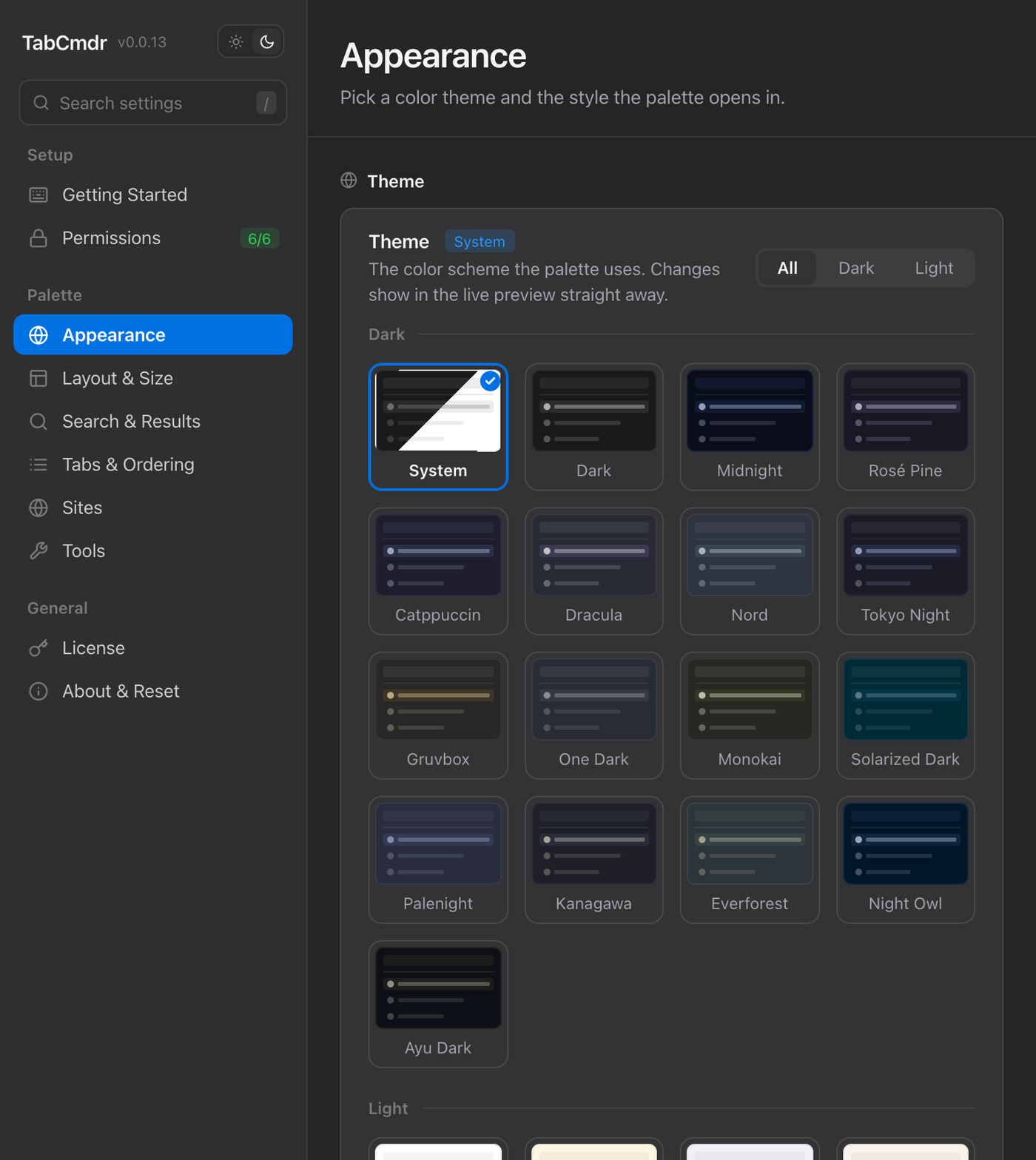Apply the Nord theme
1036x1160 pixels.
[750, 571]
